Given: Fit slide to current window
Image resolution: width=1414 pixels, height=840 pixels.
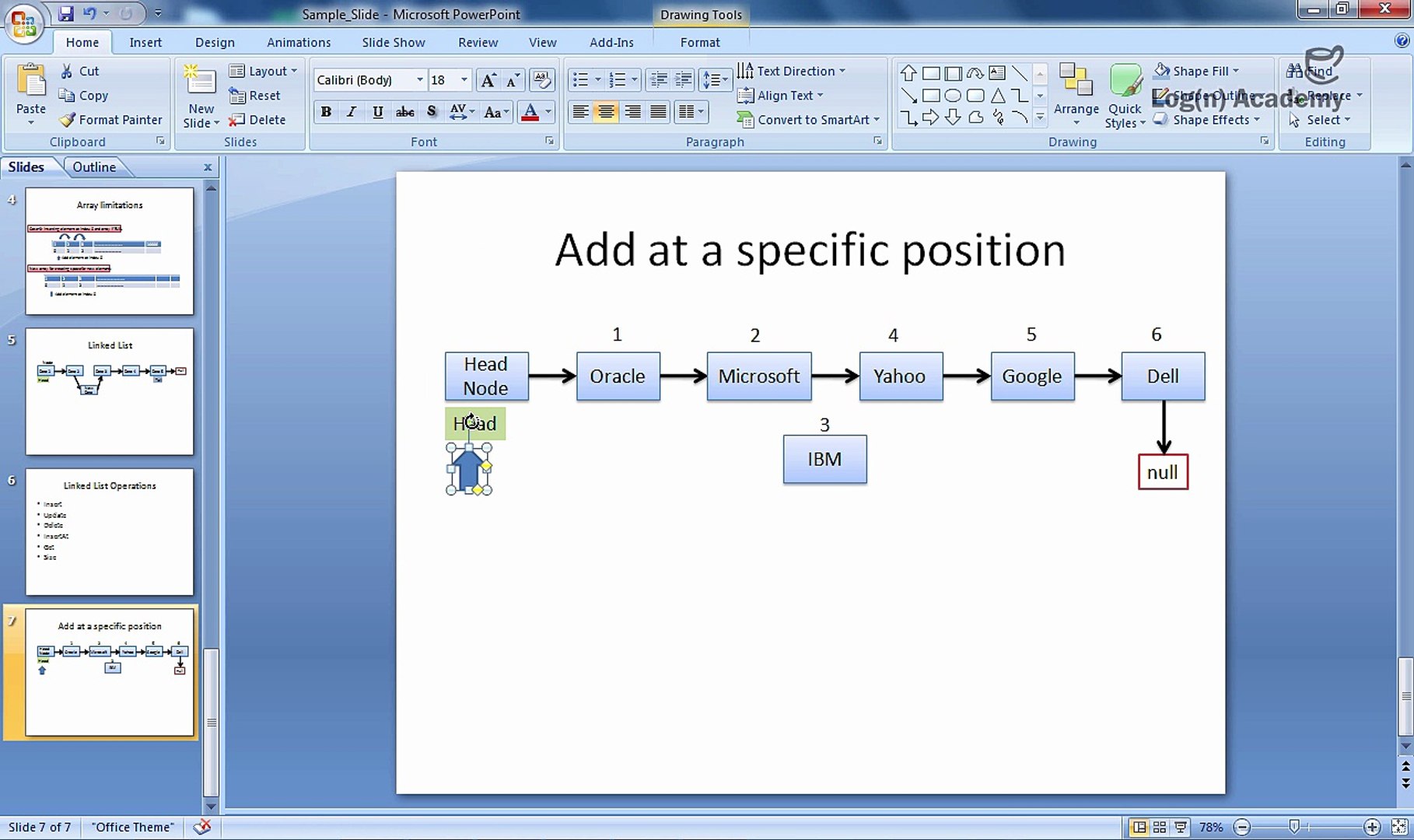Looking at the screenshot, I should tap(1399, 827).
